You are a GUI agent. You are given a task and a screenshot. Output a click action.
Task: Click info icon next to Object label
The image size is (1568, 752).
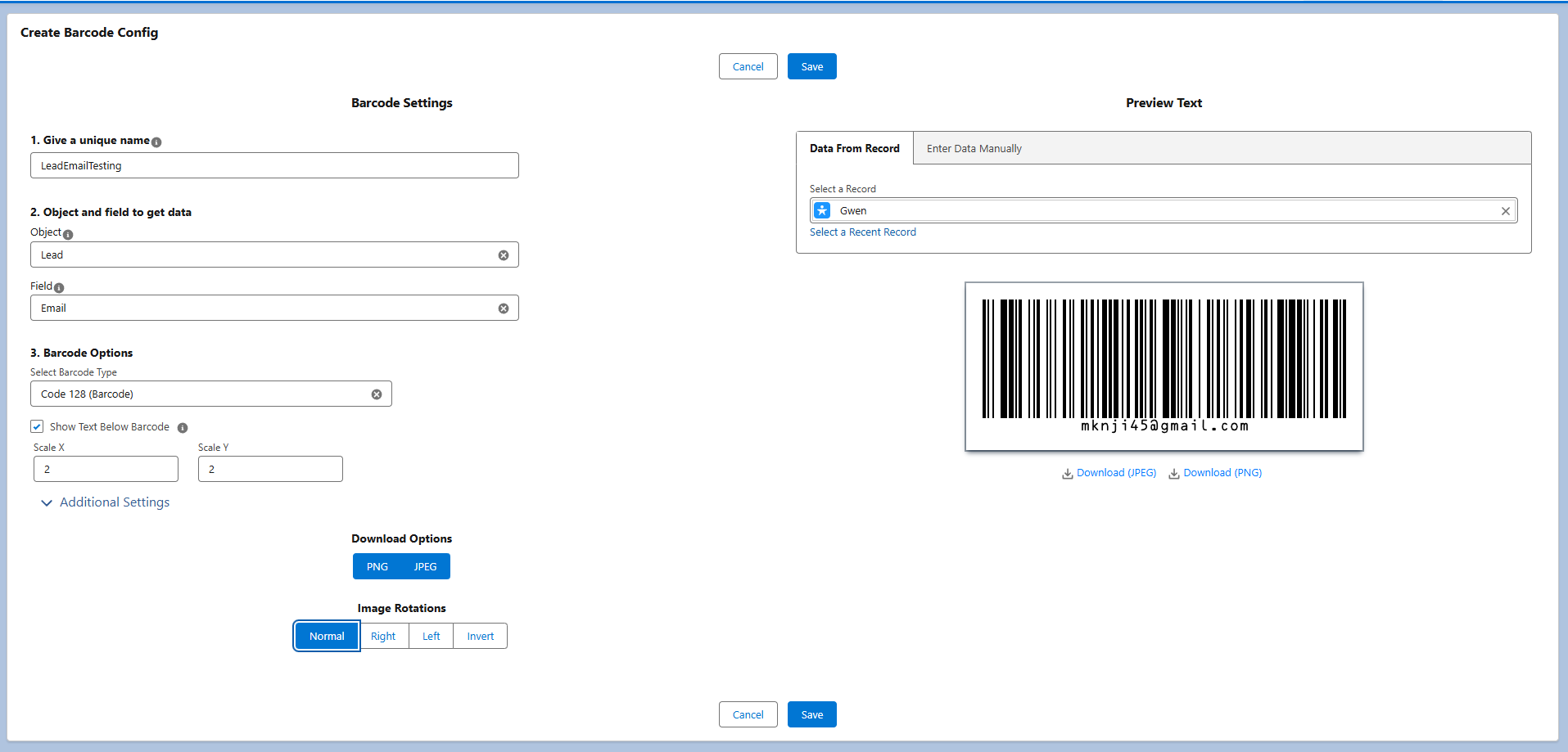tap(68, 235)
